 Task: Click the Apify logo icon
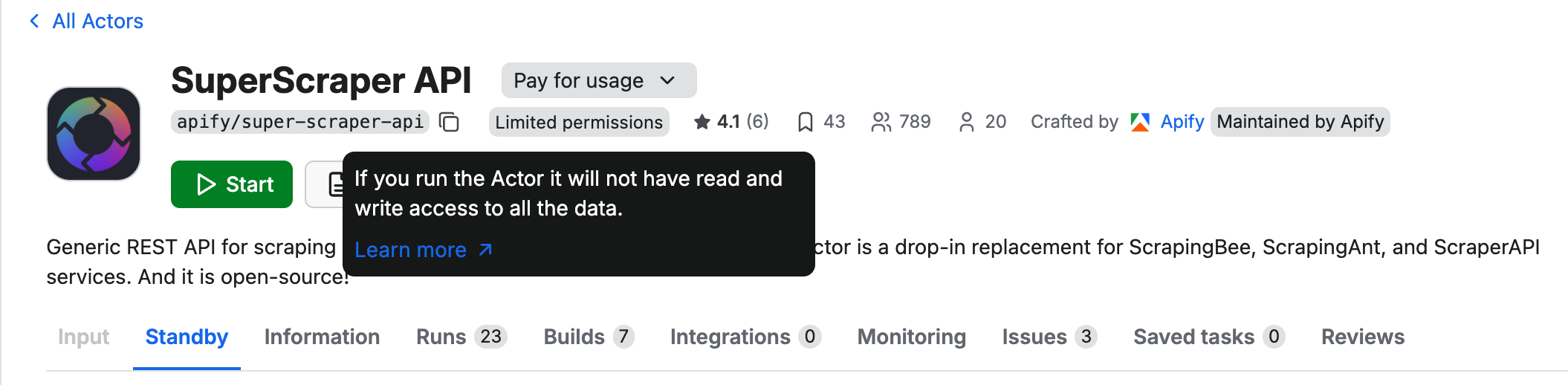(x=1140, y=122)
